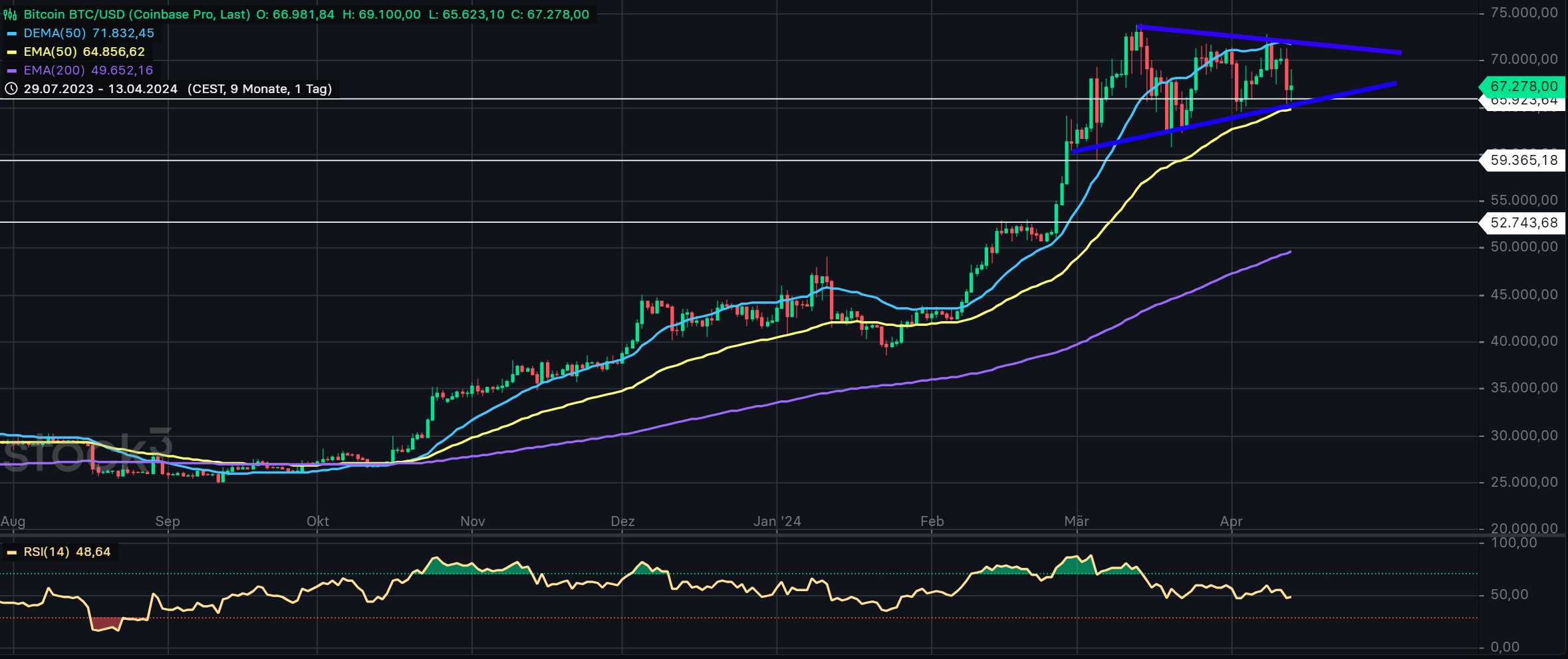Click the clock icon next to the date range
Image resolution: width=1568 pixels, height=659 pixels.
tap(11, 88)
